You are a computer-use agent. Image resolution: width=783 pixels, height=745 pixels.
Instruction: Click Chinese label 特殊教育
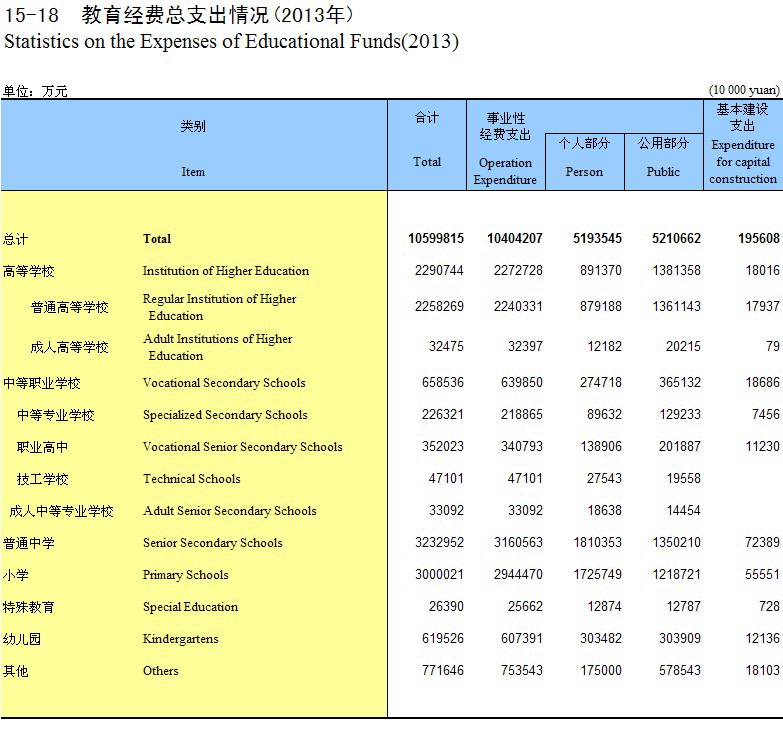point(28,607)
